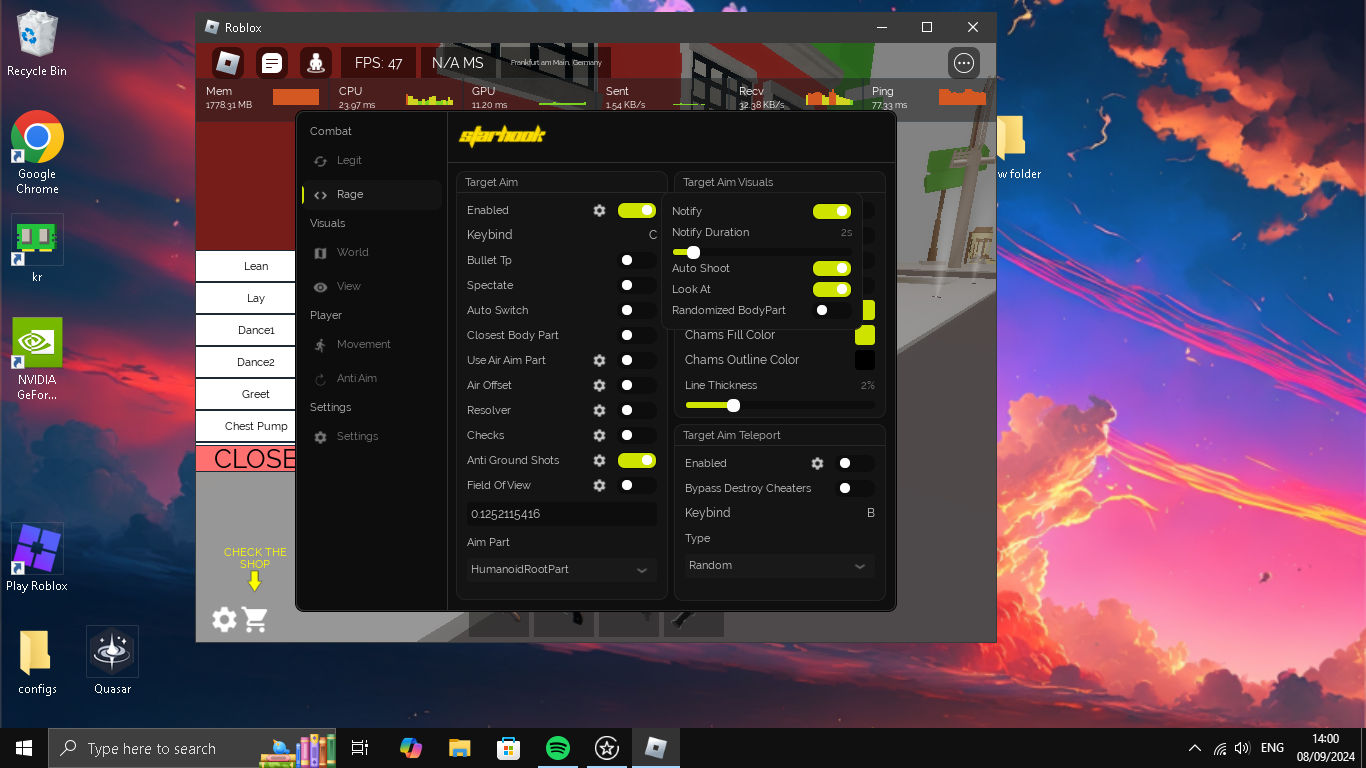Select Google Chrome desktop shortcut
Viewport: 1366px width, 768px height.
[x=37, y=152]
